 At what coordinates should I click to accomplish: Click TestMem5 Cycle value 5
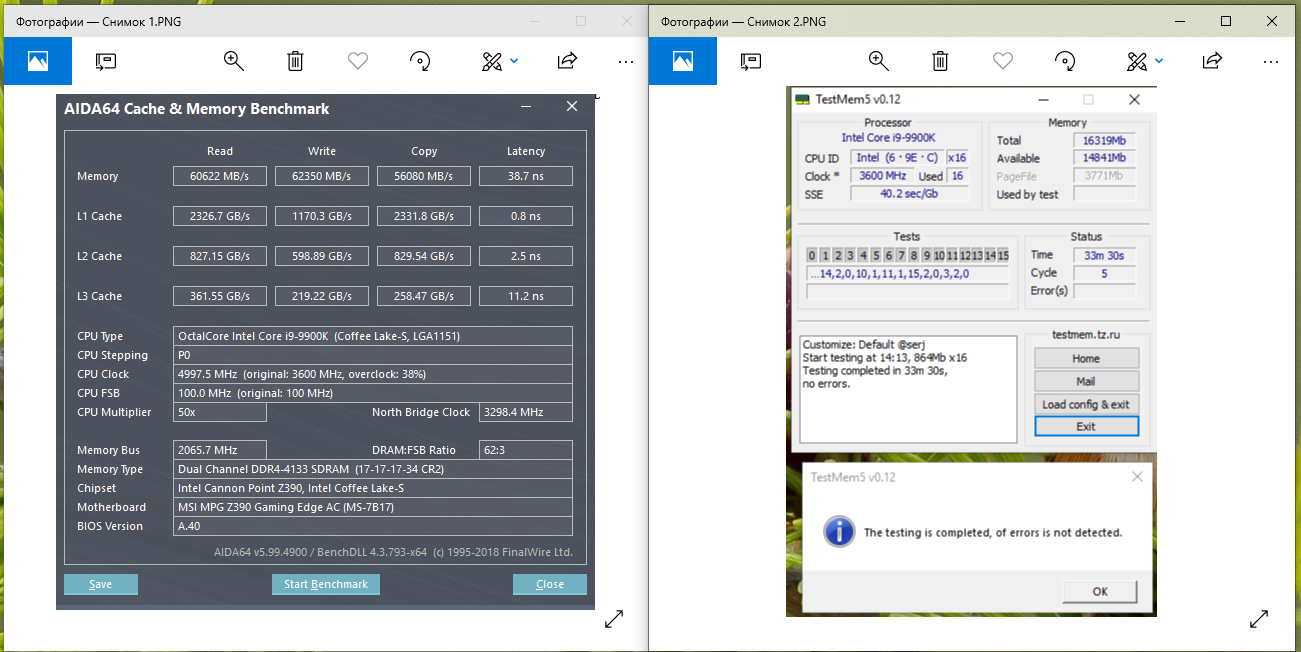click(1105, 273)
